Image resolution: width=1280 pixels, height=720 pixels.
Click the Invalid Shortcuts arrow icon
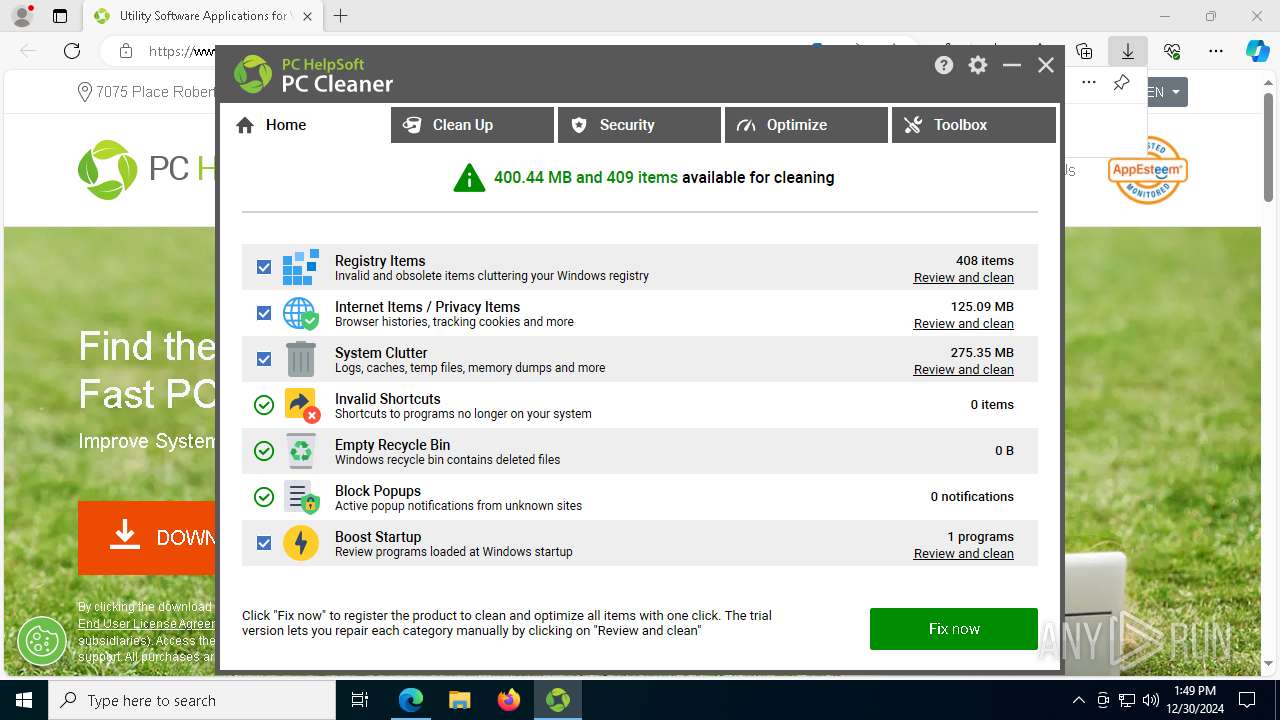(301, 405)
